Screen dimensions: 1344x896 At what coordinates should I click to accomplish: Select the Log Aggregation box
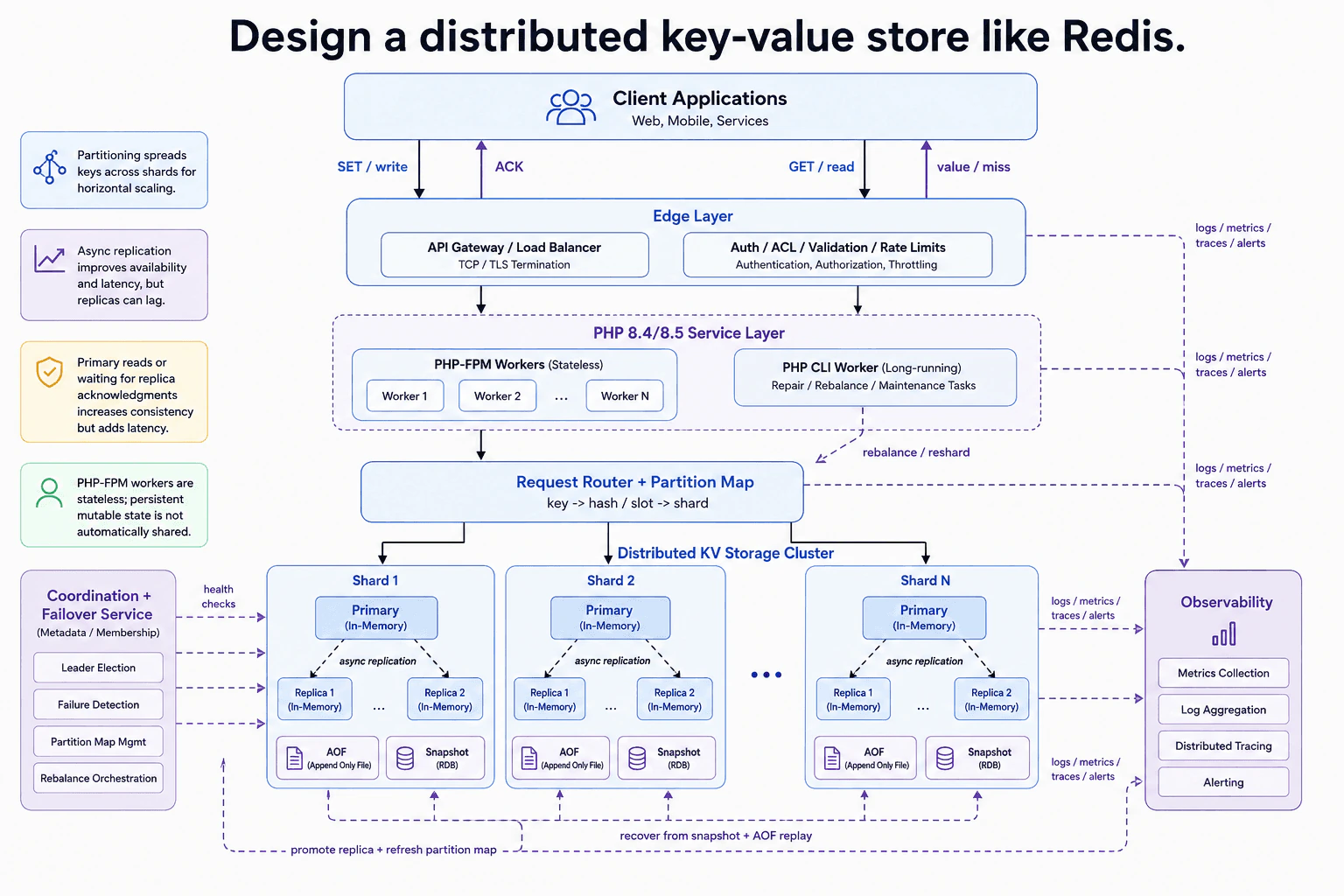point(1223,710)
